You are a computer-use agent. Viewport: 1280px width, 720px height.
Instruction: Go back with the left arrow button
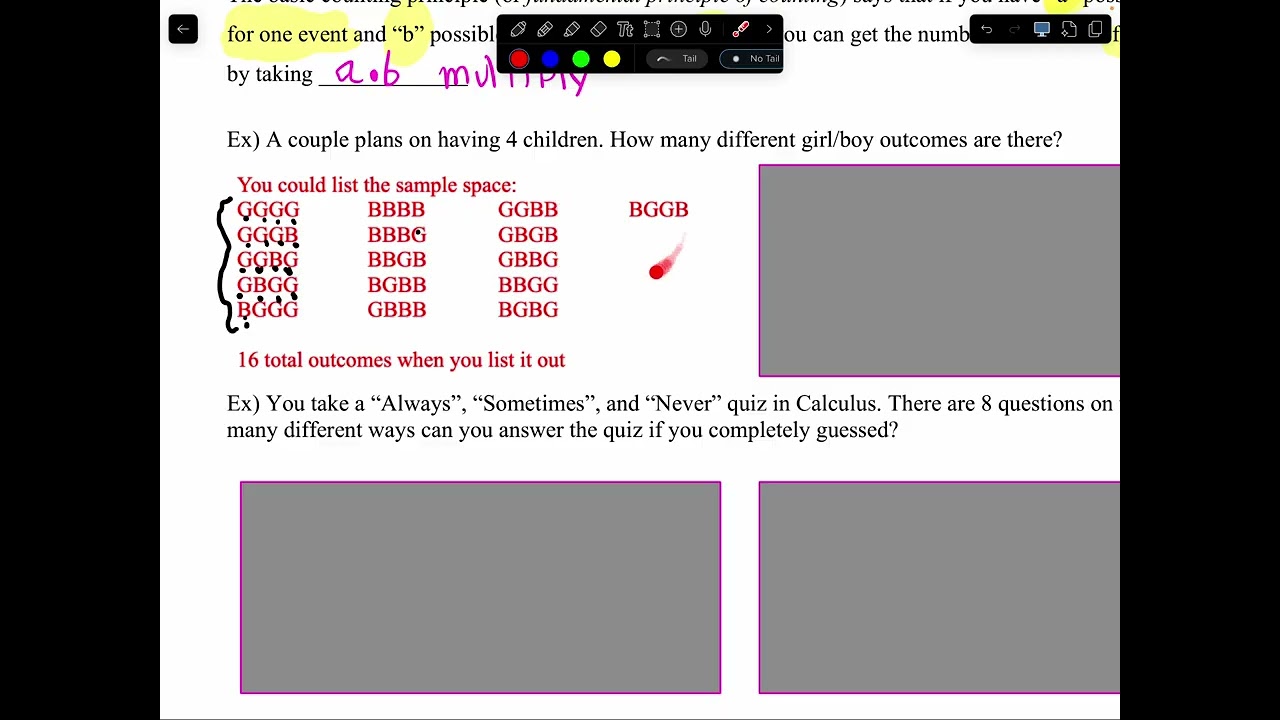[183, 29]
